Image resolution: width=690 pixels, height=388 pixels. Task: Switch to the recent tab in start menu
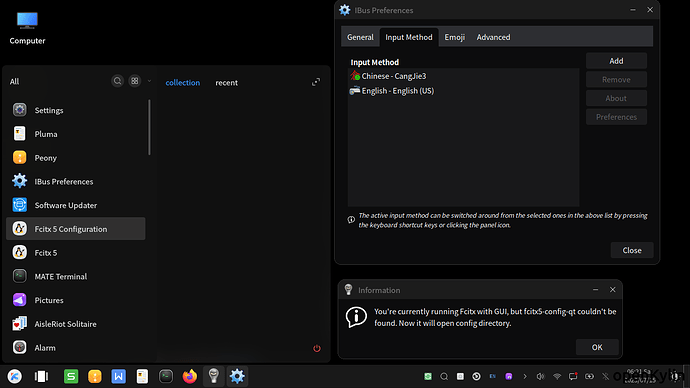(x=226, y=82)
